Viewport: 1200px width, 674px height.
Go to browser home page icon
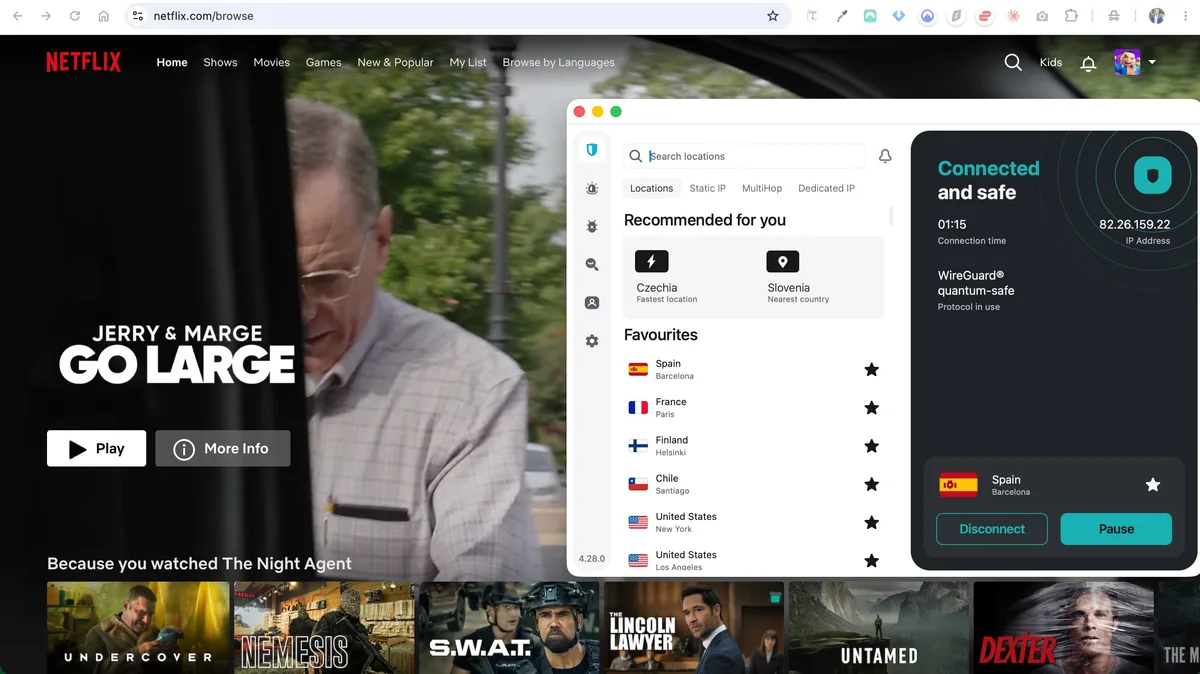pyautogui.click(x=104, y=16)
